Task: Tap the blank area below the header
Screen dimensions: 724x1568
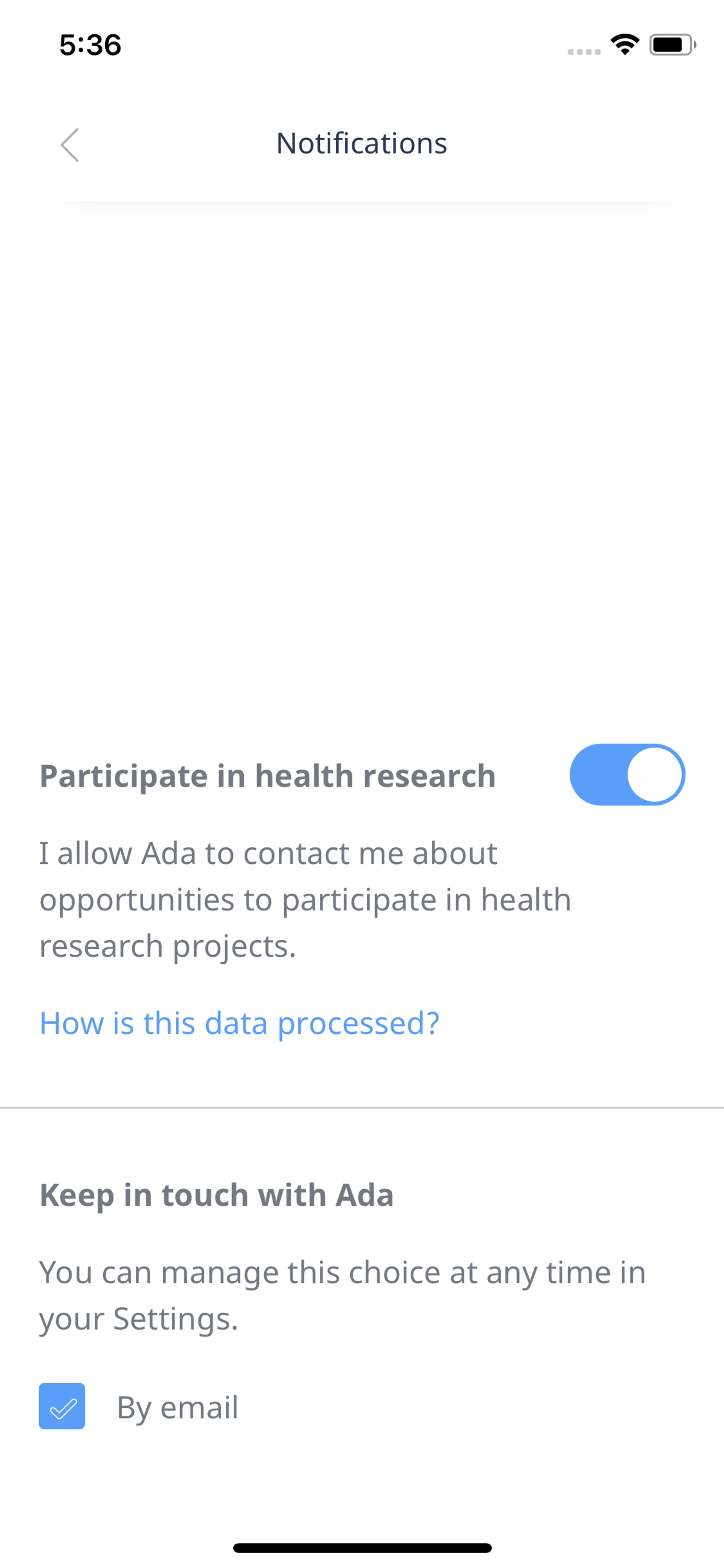Action: point(361,456)
